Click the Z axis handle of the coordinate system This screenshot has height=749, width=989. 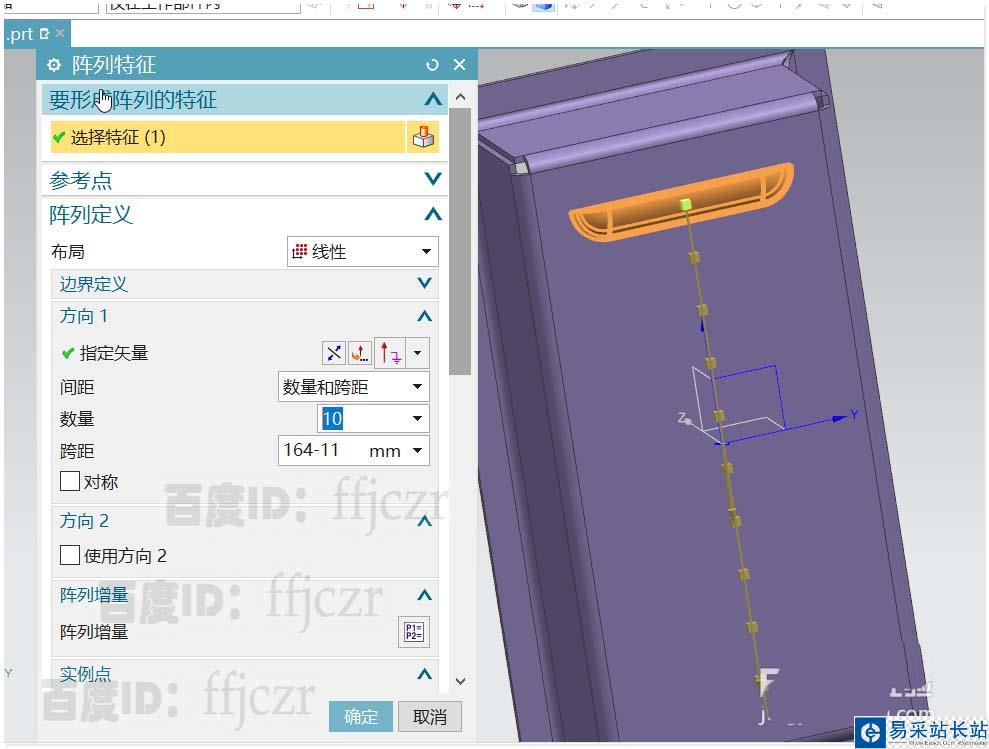coord(688,421)
